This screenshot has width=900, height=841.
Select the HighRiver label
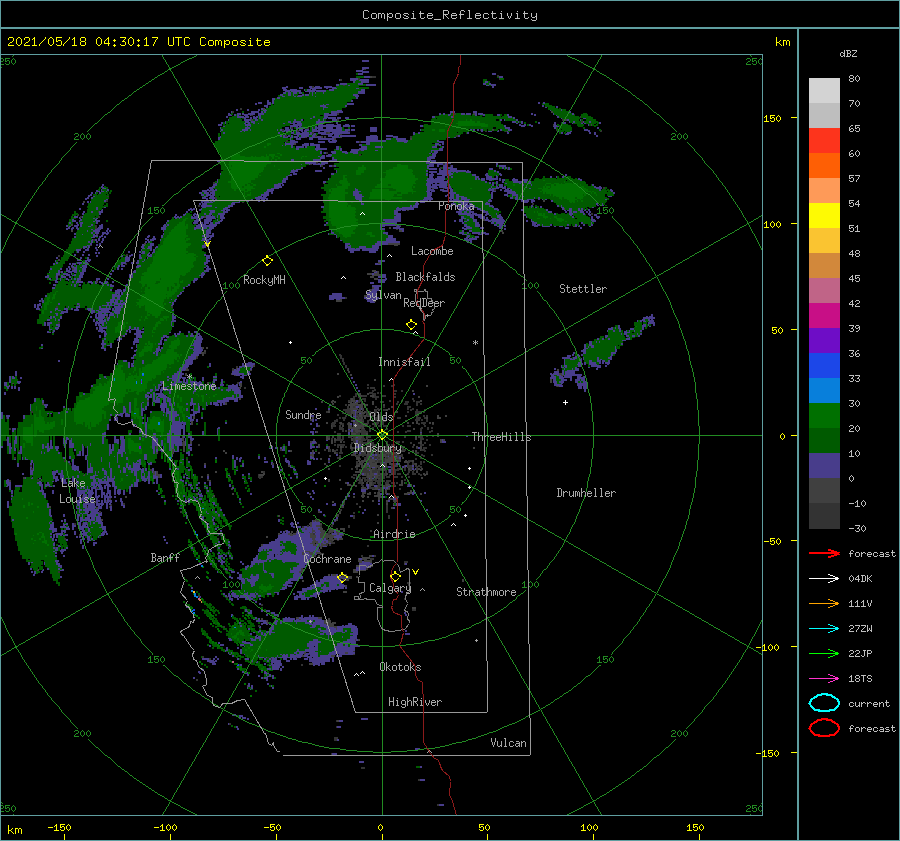click(x=415, y=702)
